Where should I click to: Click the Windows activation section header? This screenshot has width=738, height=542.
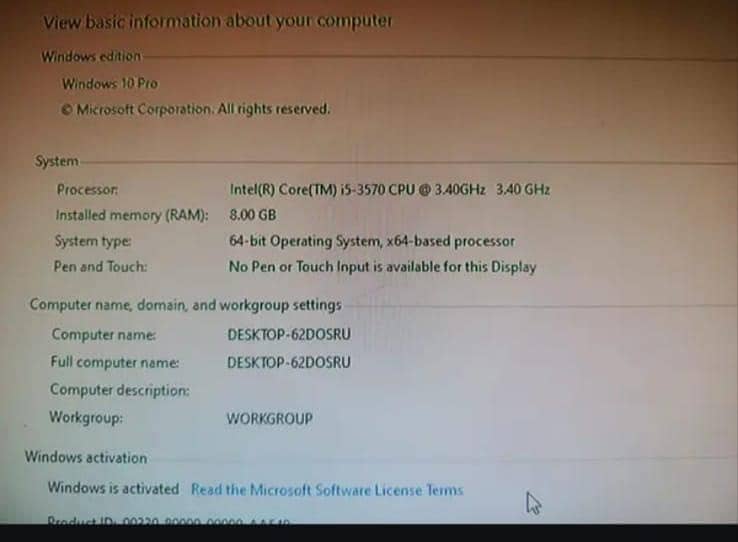(x=86, y=457)
